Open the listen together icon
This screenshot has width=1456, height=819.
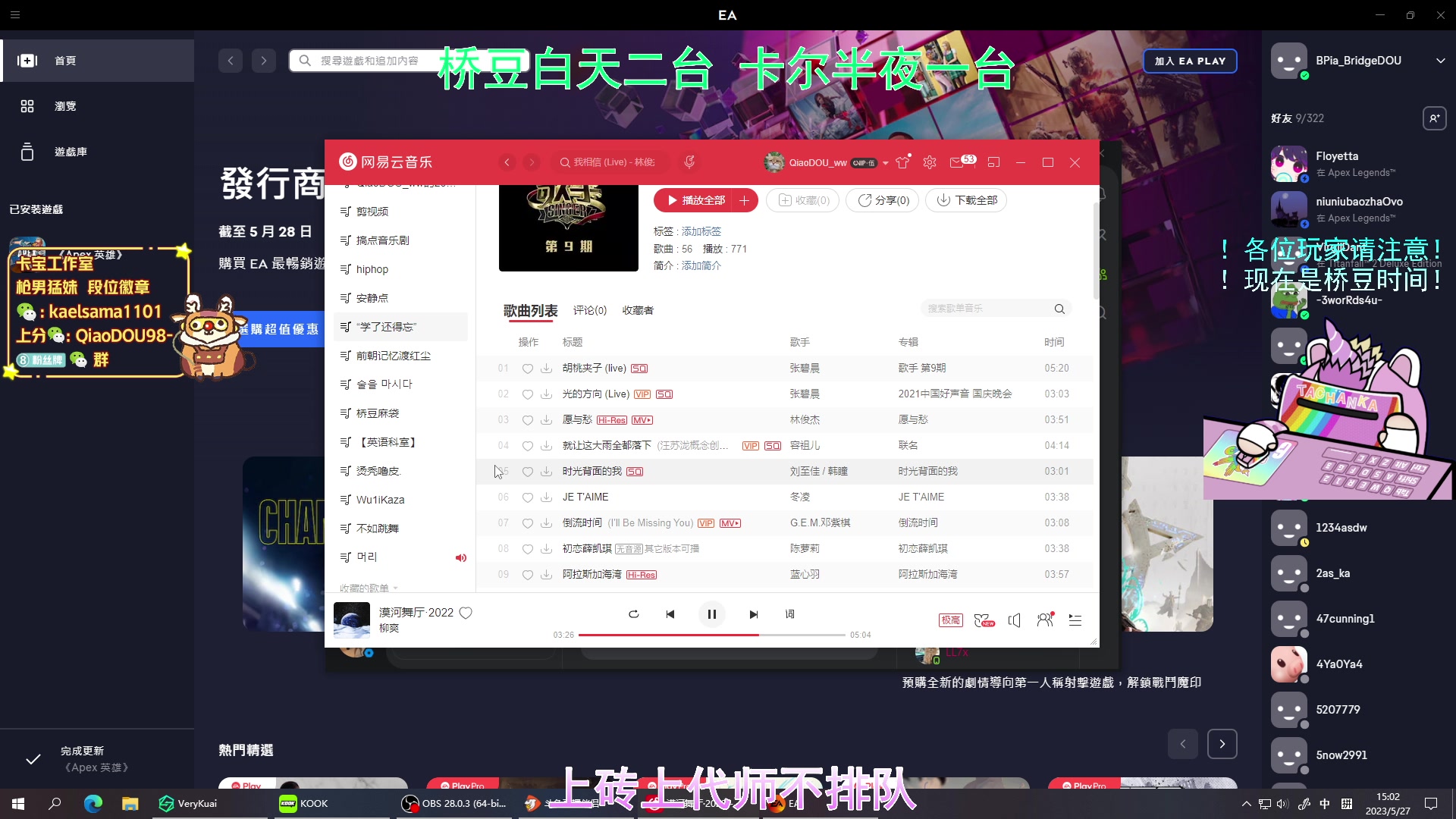(x=1045, y=620)
